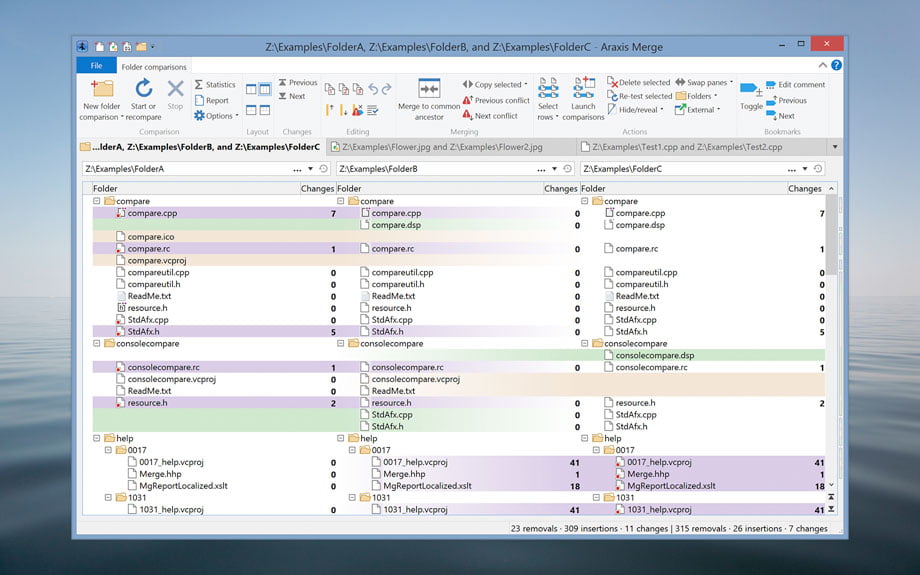Open the File menu tab
Viewport: 920px width, 575px height.
[96, 66]
